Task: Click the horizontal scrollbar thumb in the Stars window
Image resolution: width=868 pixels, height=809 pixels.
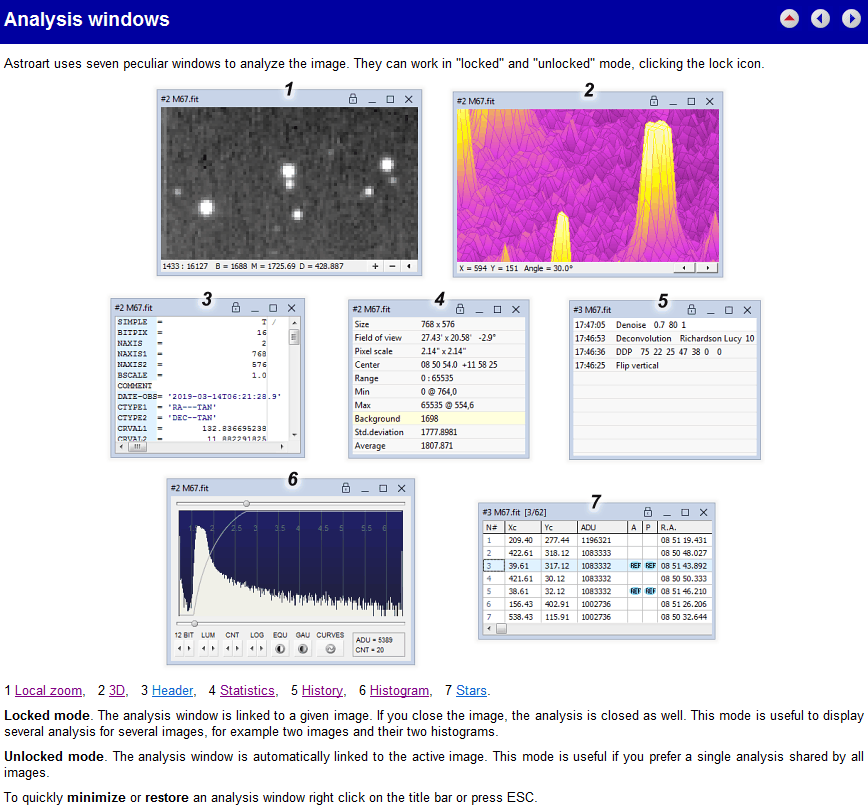Action: coord(501,628)
